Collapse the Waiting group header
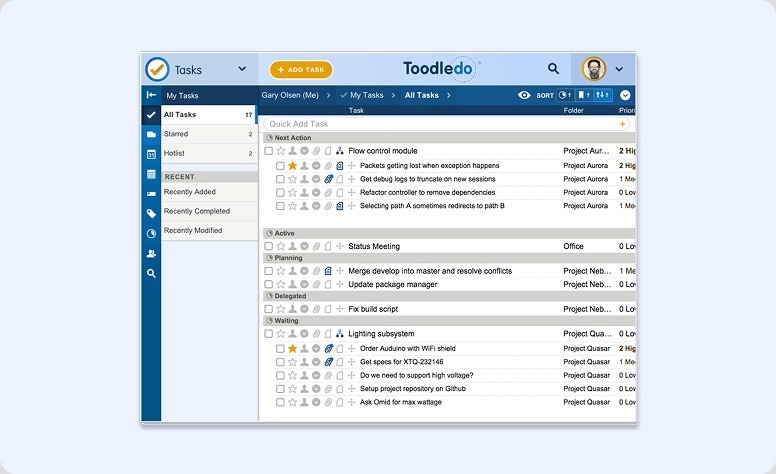Image resolution: width=776 pixels, height=474 pixels. tap(449, 321)
